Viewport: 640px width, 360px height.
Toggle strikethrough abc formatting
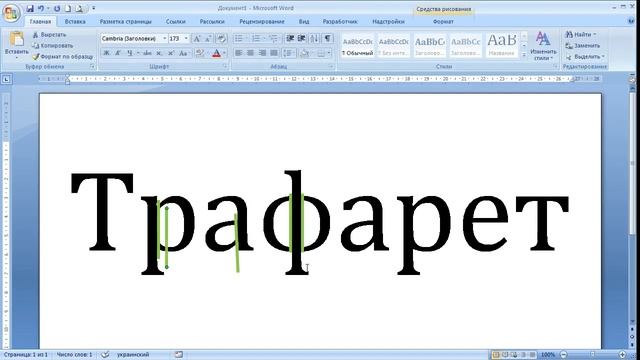tap(148, 53)
